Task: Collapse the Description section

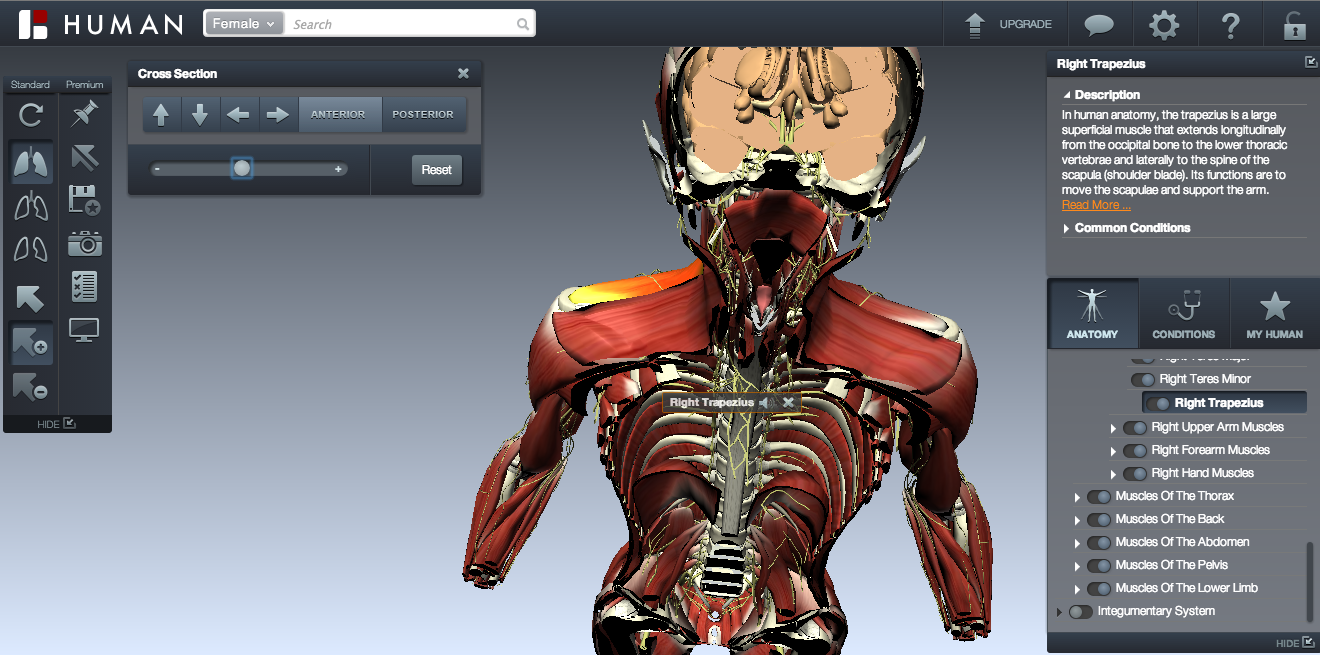Action: pyautogui.click(x=1066, y=94)
